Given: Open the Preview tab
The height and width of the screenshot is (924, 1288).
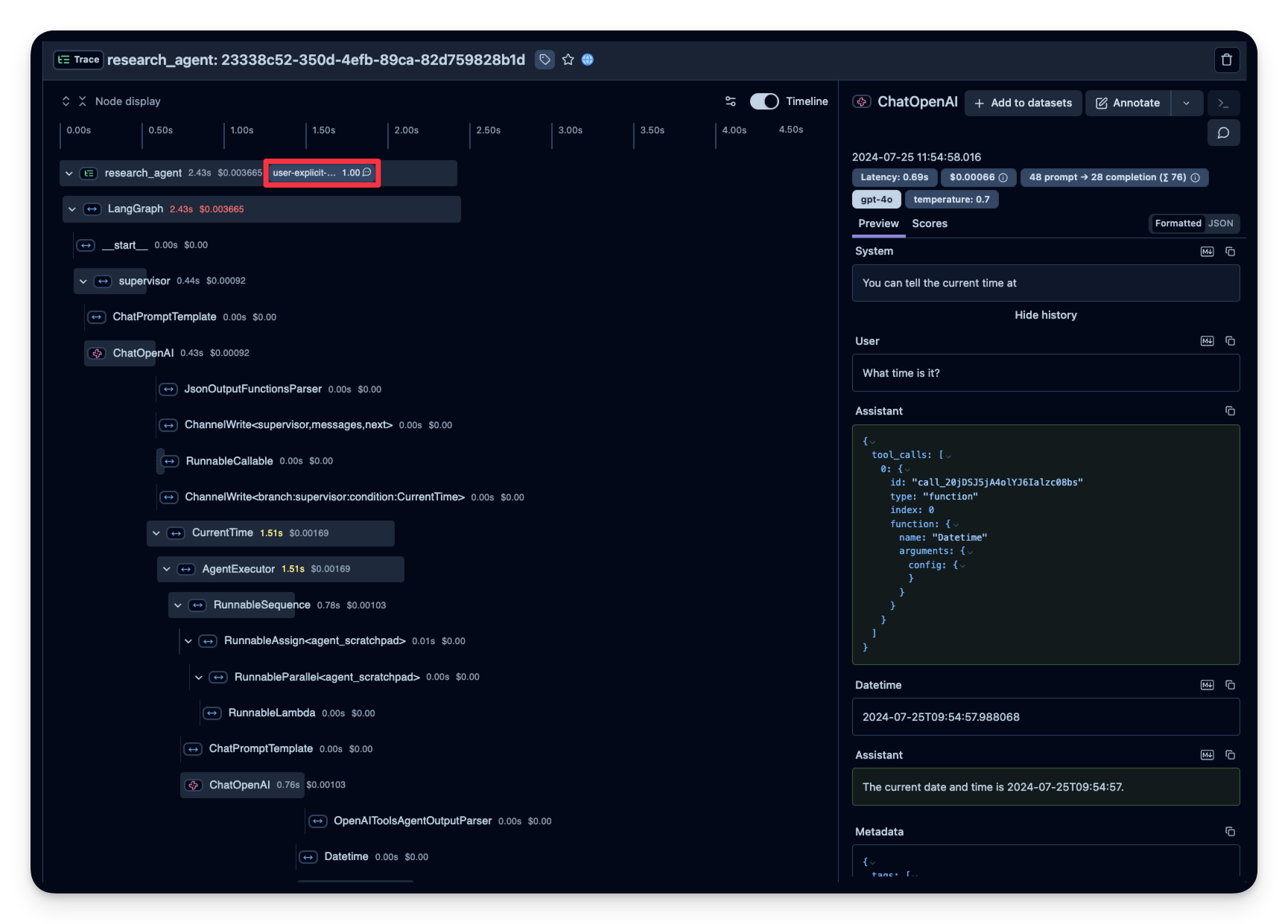Looking at the screenshot, I should pyautogui.click(x=878, y=223).
